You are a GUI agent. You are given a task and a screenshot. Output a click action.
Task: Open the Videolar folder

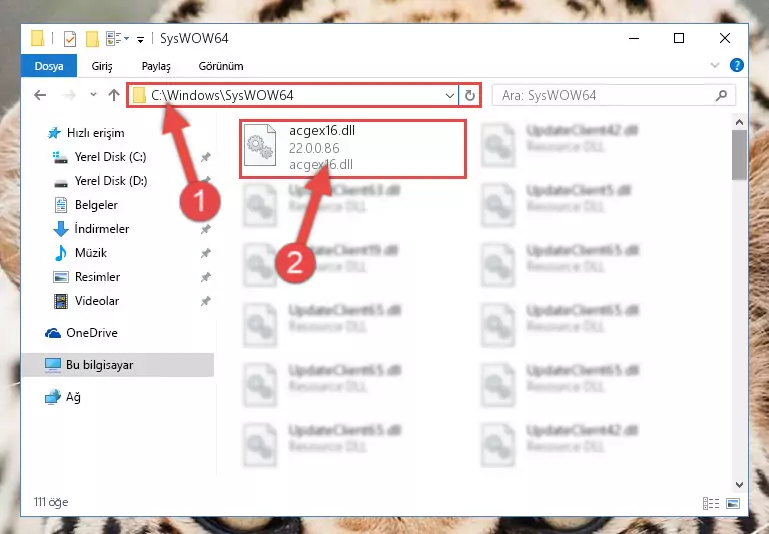[x=97, y=301]
